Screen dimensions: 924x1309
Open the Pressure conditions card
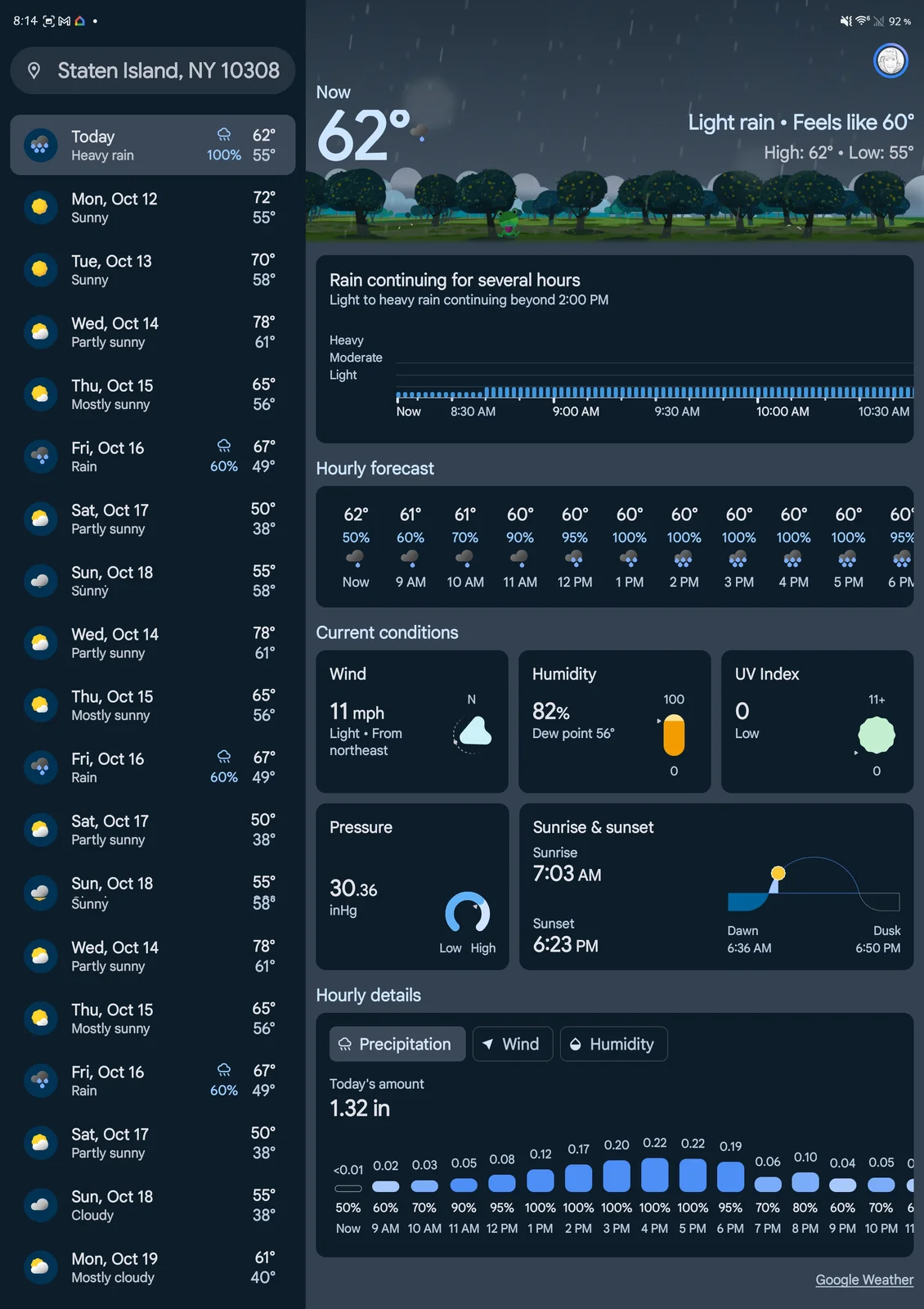(412, 887)
